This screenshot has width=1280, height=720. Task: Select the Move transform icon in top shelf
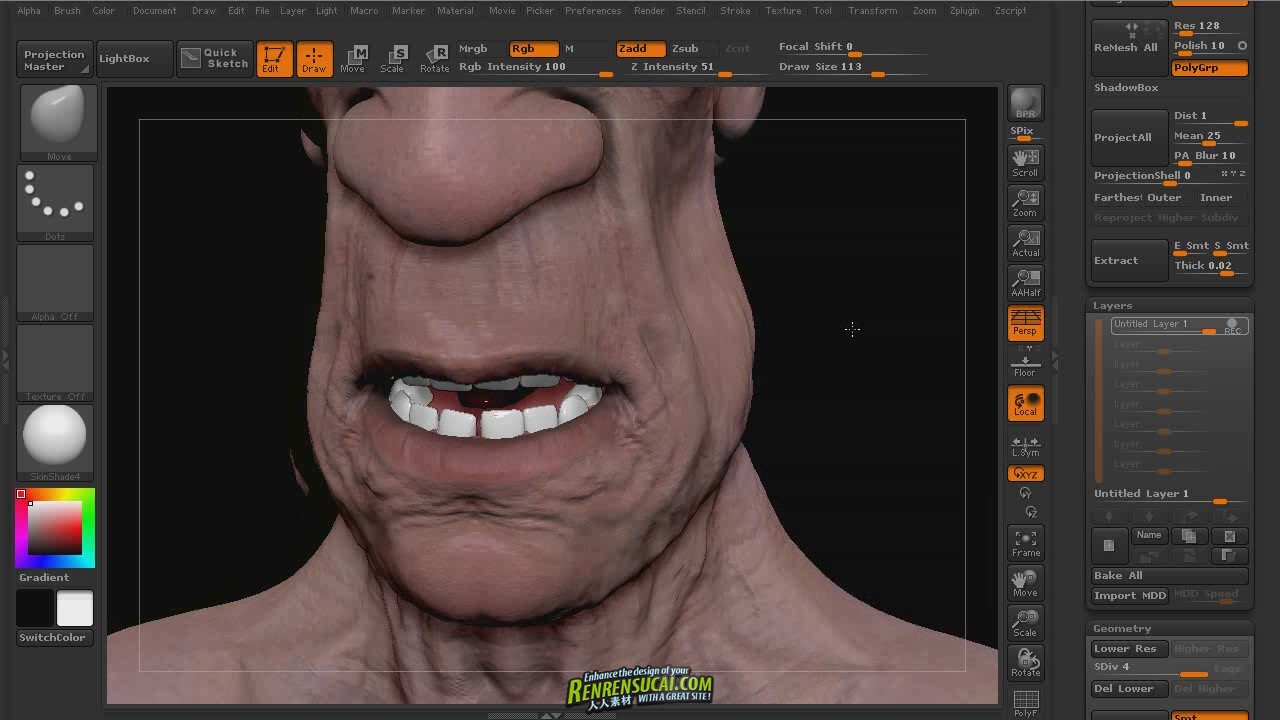[353, 59]
